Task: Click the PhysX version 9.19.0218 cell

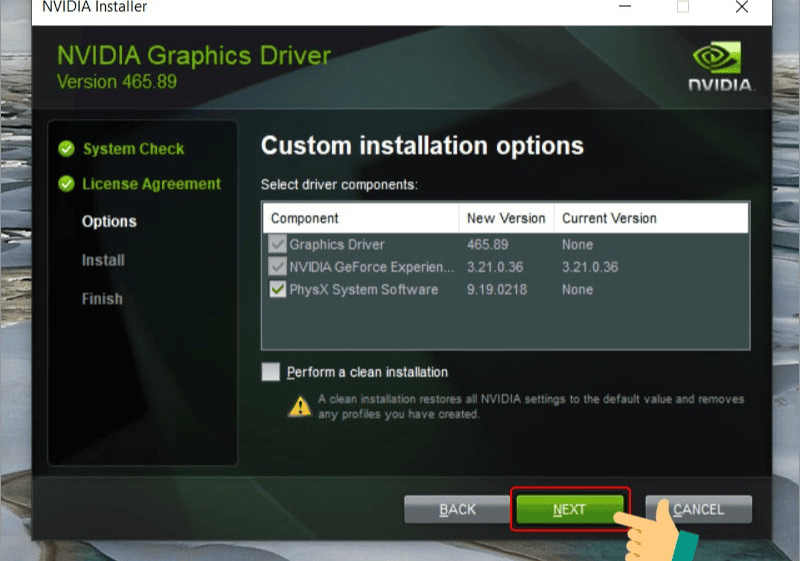Action: point(497,290)
